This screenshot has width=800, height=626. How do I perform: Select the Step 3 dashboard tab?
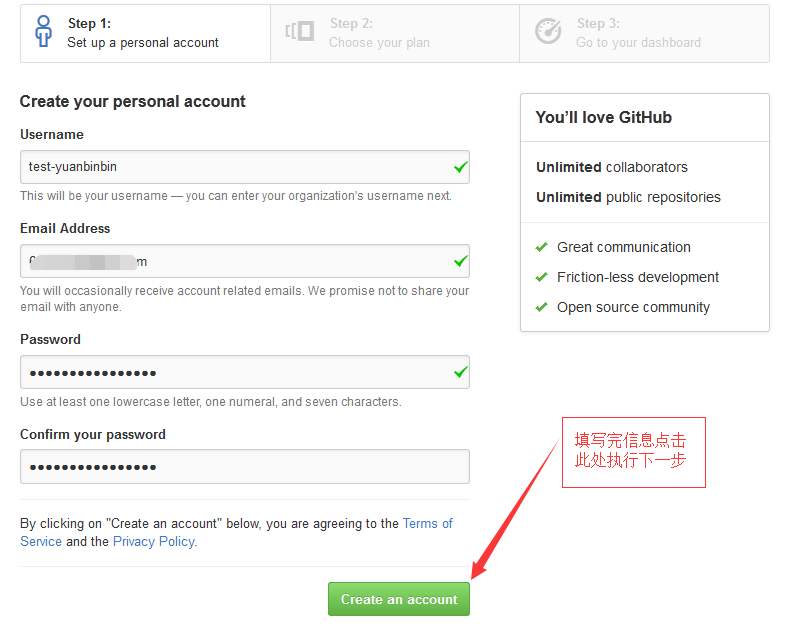point(644,33)
